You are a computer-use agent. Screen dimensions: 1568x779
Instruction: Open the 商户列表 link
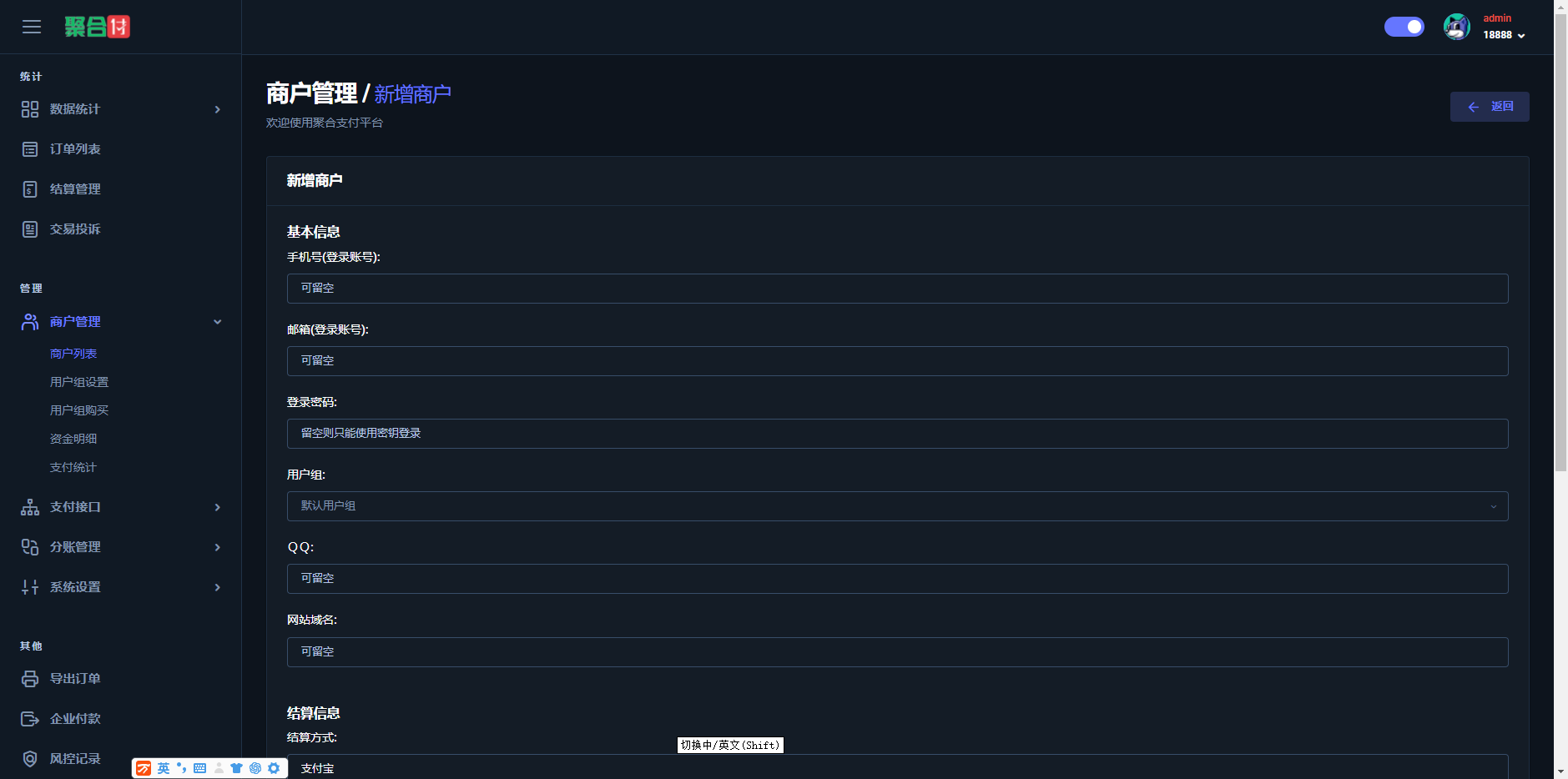[x=73, y=354]
